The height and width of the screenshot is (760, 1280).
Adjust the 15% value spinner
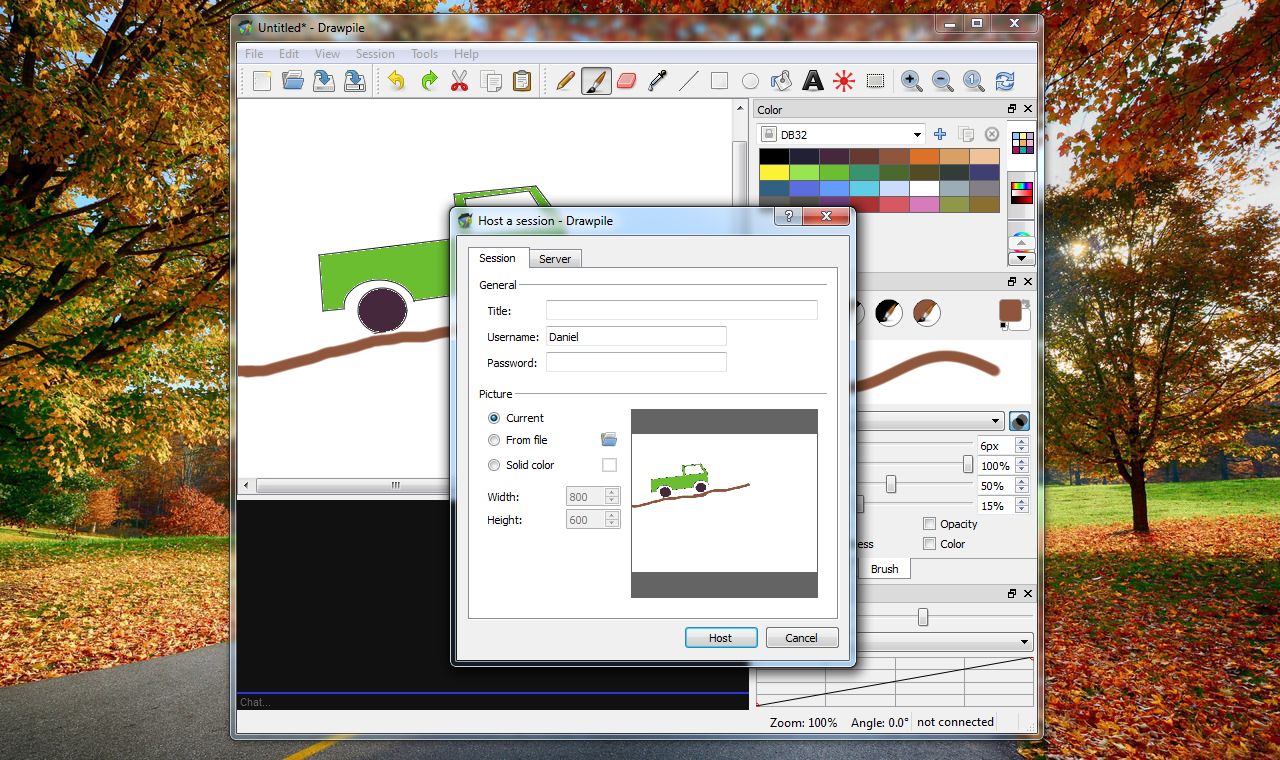[1002, 506]
